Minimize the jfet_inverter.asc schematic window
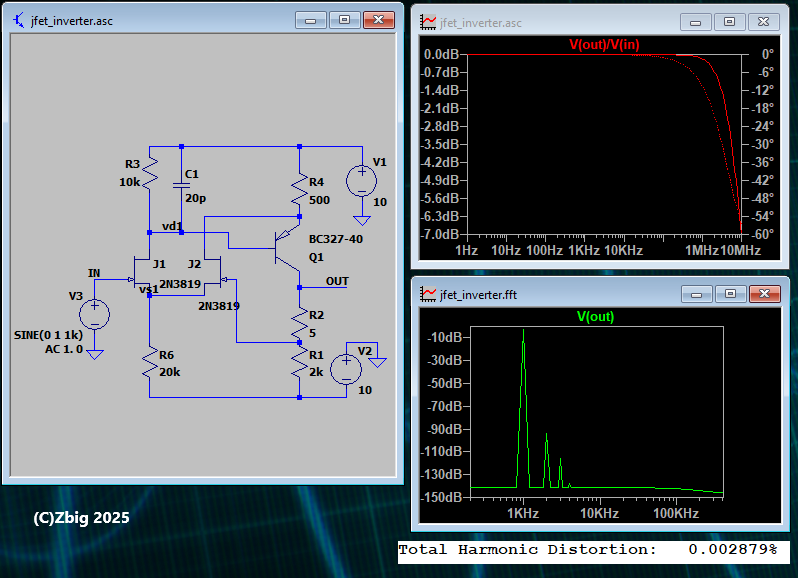 click(310, 20)
